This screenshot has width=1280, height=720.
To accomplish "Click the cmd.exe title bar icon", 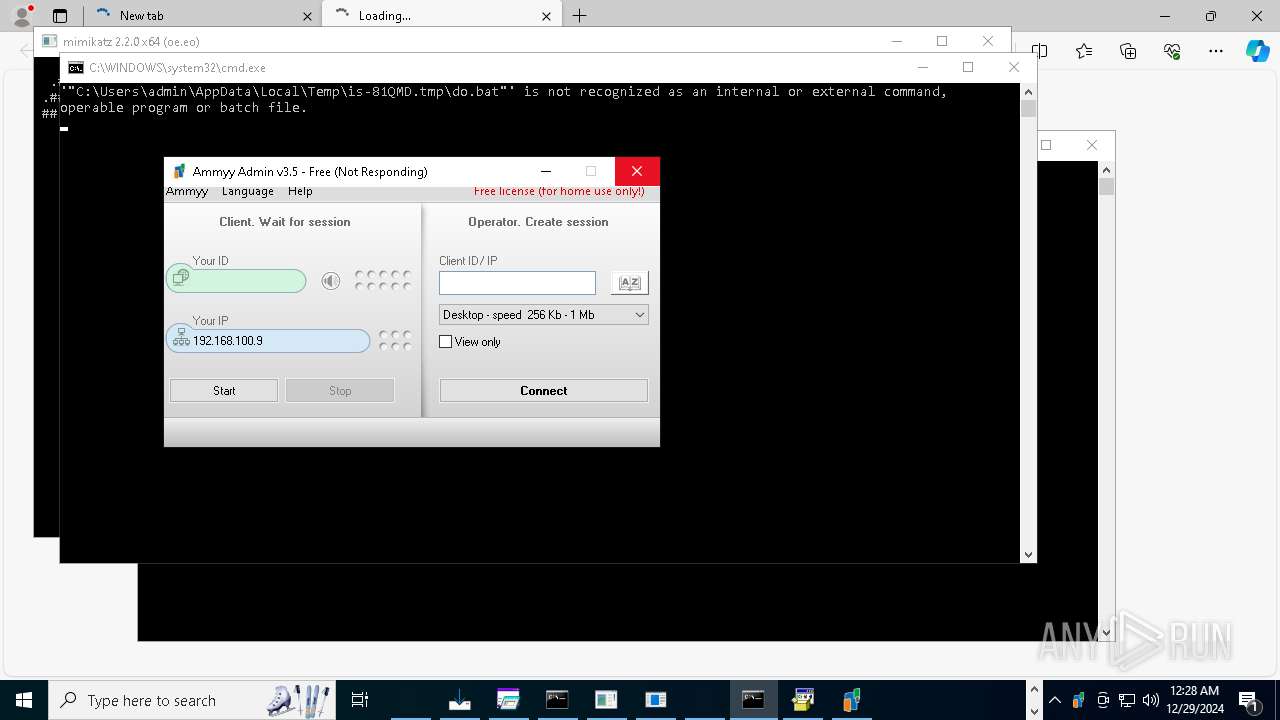I will (76, 68).
